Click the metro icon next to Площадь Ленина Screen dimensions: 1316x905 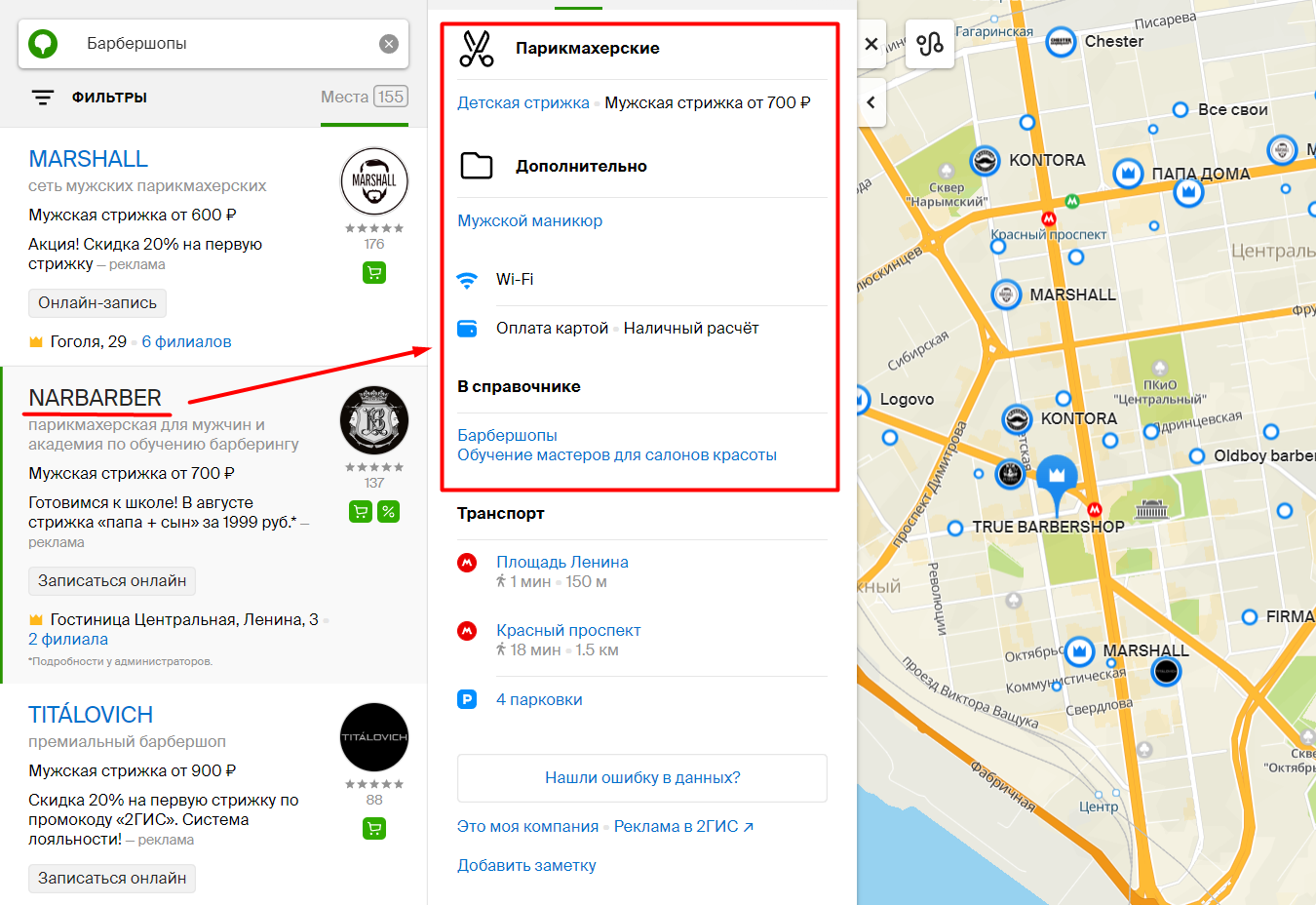coord(468,563)
